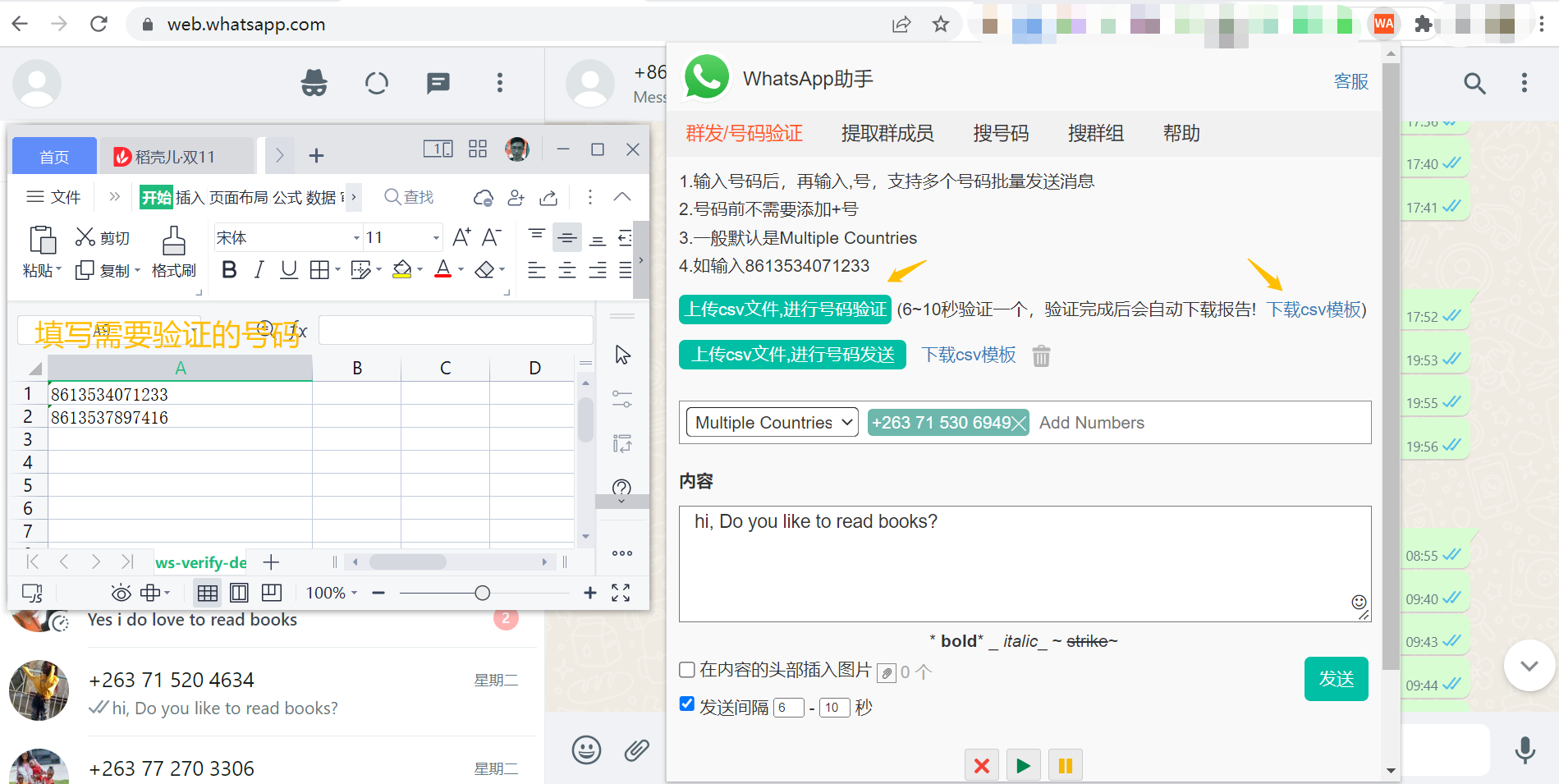Toggle bold in WPS spreadsheet

point(230,270)
